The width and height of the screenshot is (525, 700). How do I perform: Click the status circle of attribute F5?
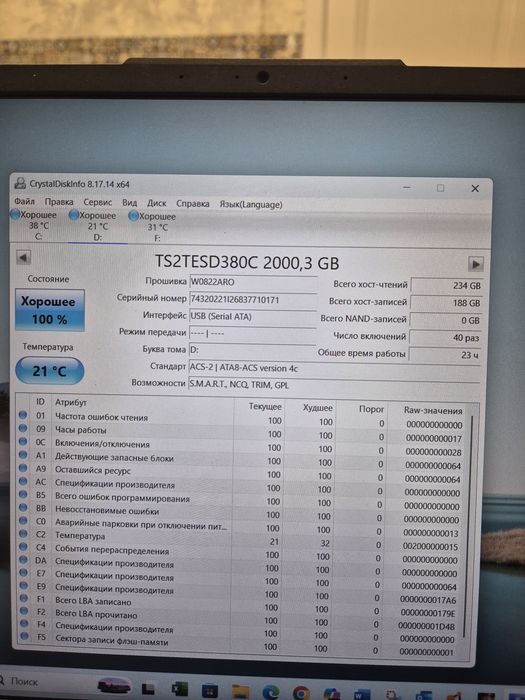pyautogui.click(x=24, y=636)
